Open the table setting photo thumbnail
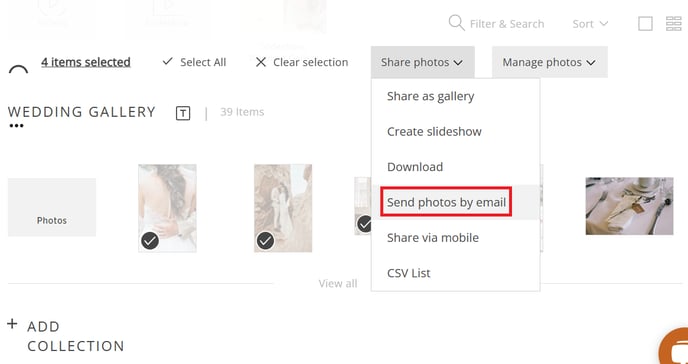The width and height of the screenshot is (688, 364). tap(629, 206)
